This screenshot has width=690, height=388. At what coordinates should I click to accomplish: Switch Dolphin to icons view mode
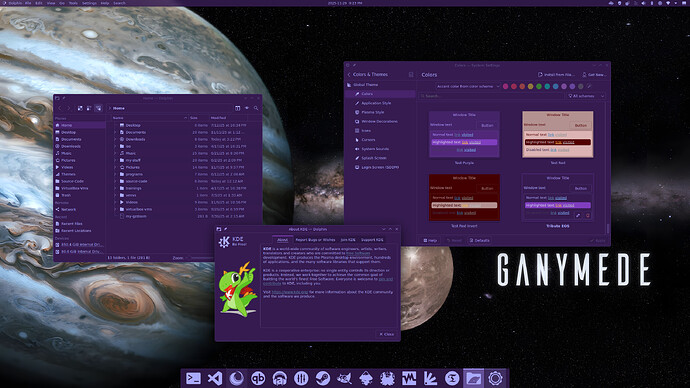tap(80, 108)
